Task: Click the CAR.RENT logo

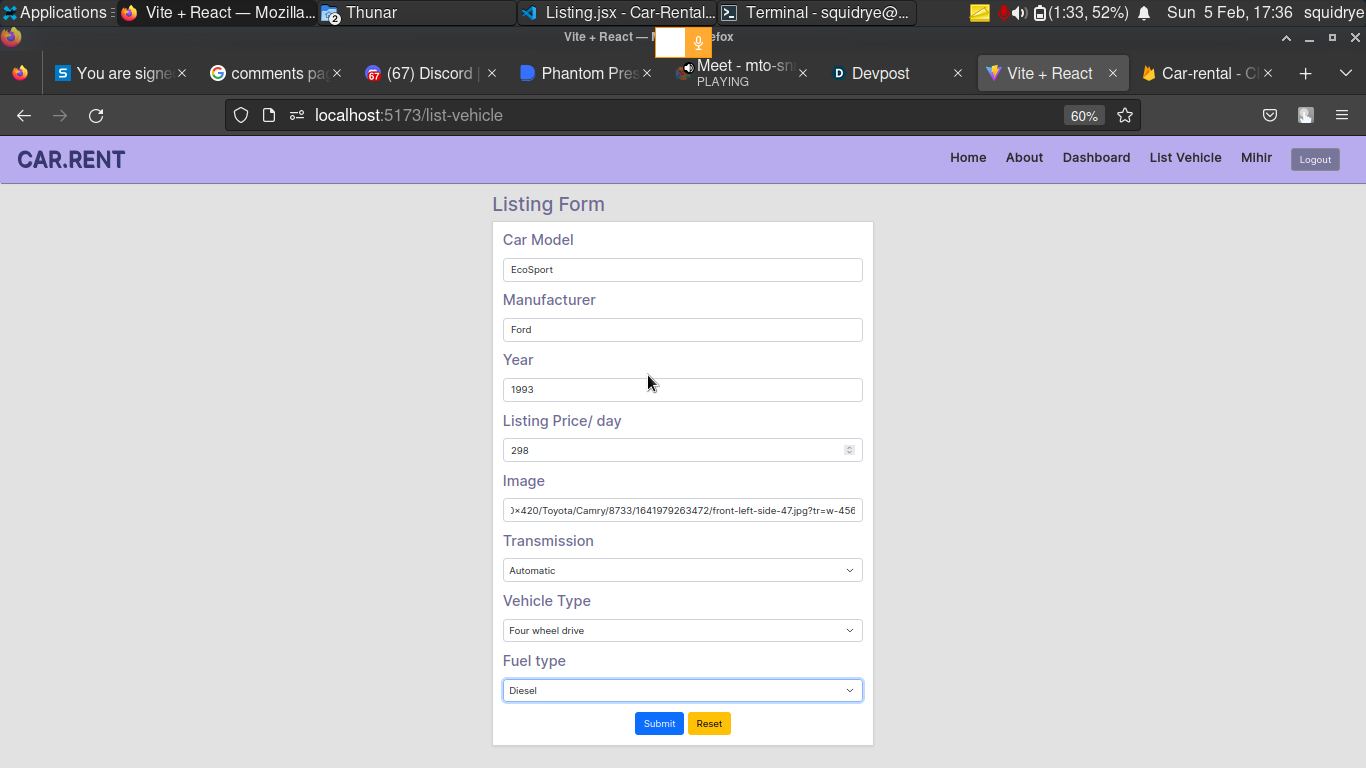Action: coord(71,160)
